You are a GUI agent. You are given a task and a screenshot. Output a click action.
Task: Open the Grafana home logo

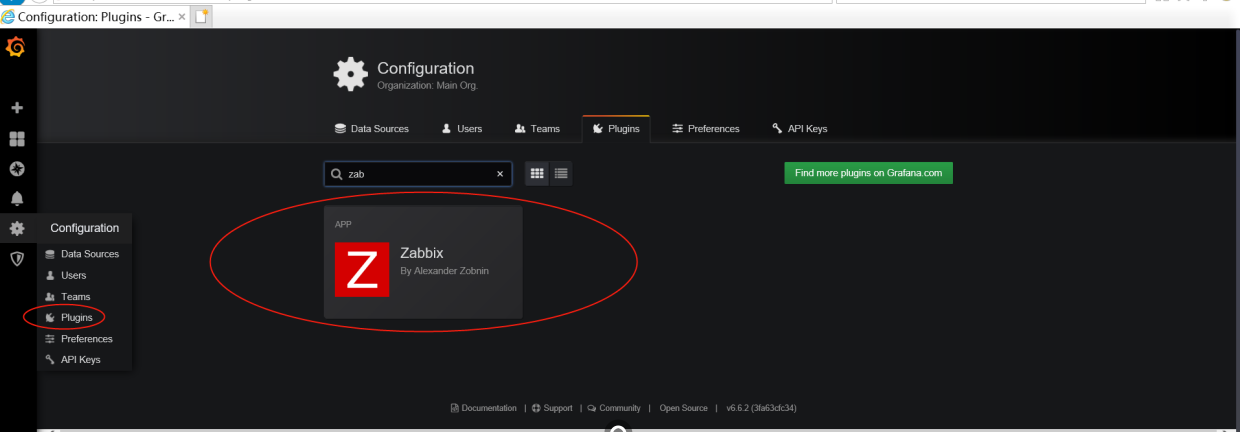(16, 47)
